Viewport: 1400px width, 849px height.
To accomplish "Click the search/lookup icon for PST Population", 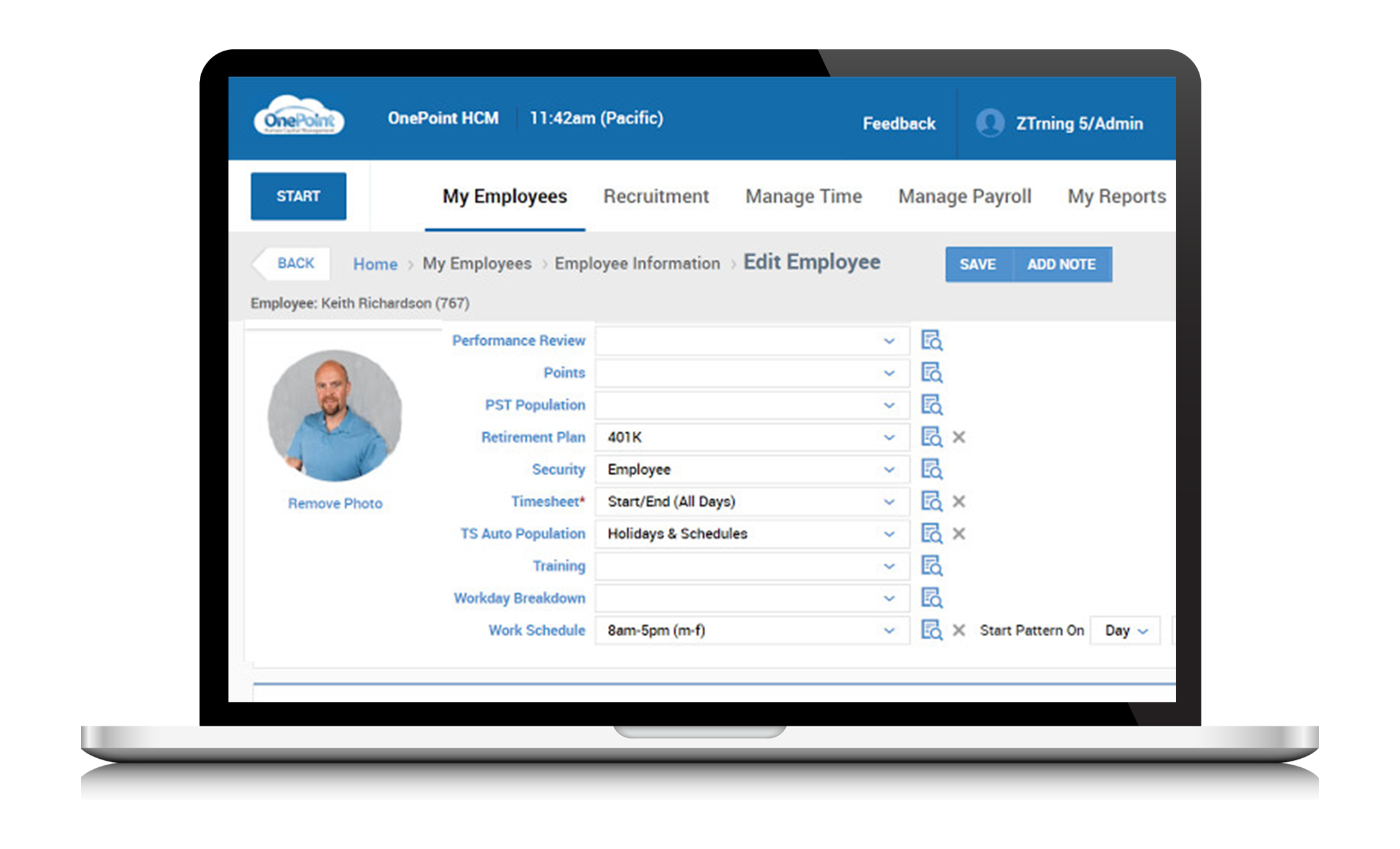I will (x=930, y=404).
